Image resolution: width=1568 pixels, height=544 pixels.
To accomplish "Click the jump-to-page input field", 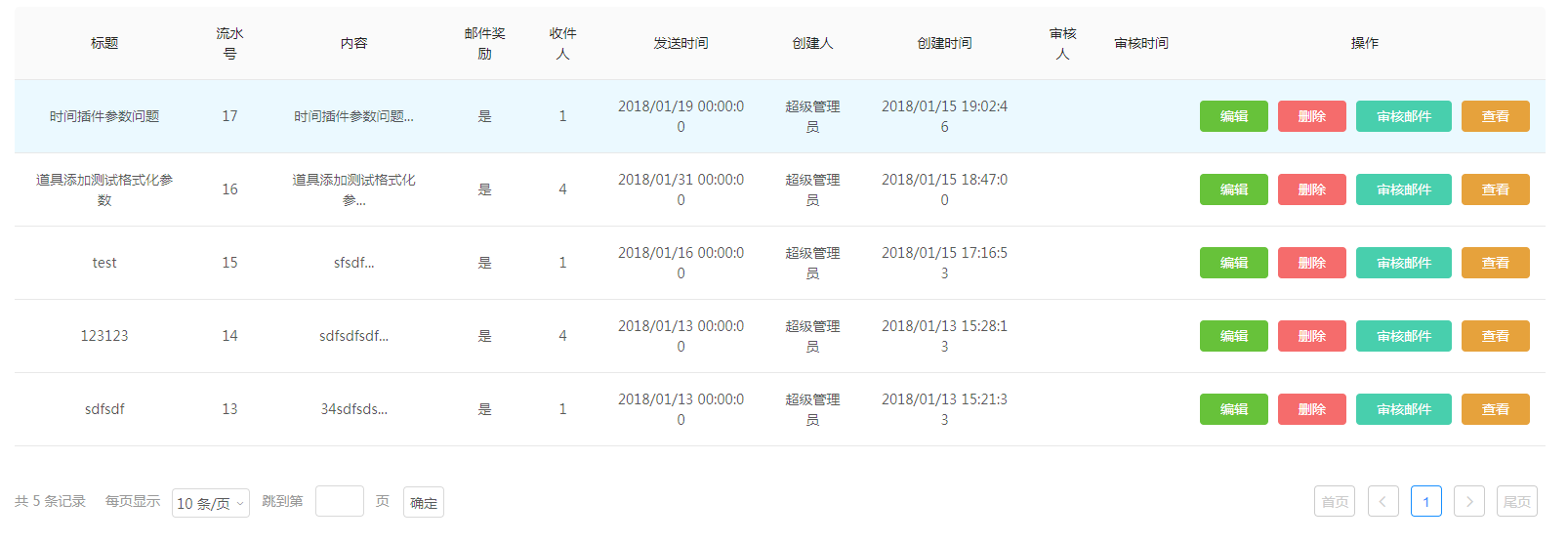I will (x=340, y=501).
